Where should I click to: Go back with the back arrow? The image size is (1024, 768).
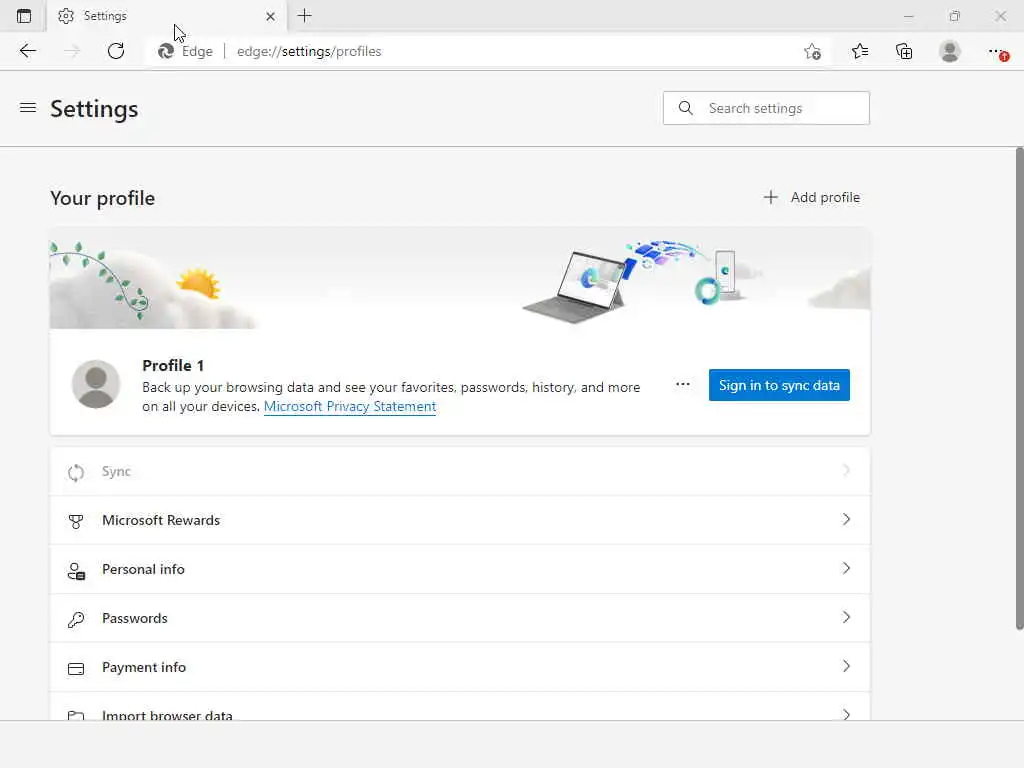point(27,51)
